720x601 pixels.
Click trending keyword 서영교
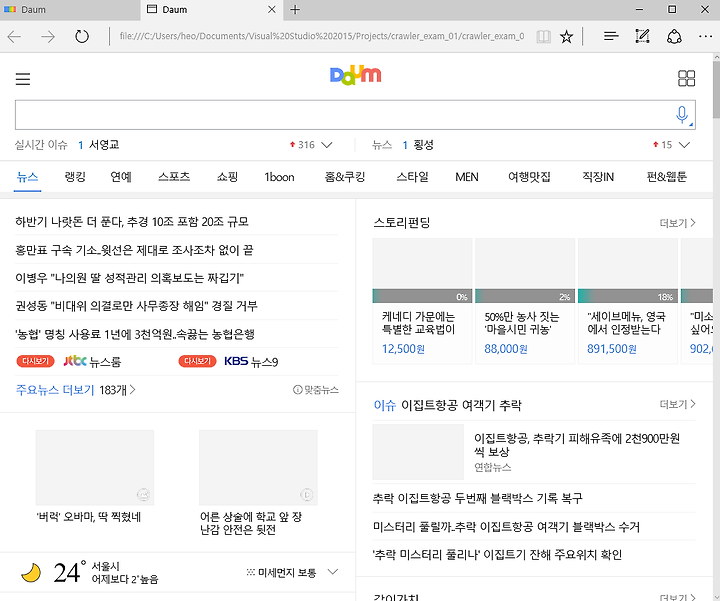(104, 145)
